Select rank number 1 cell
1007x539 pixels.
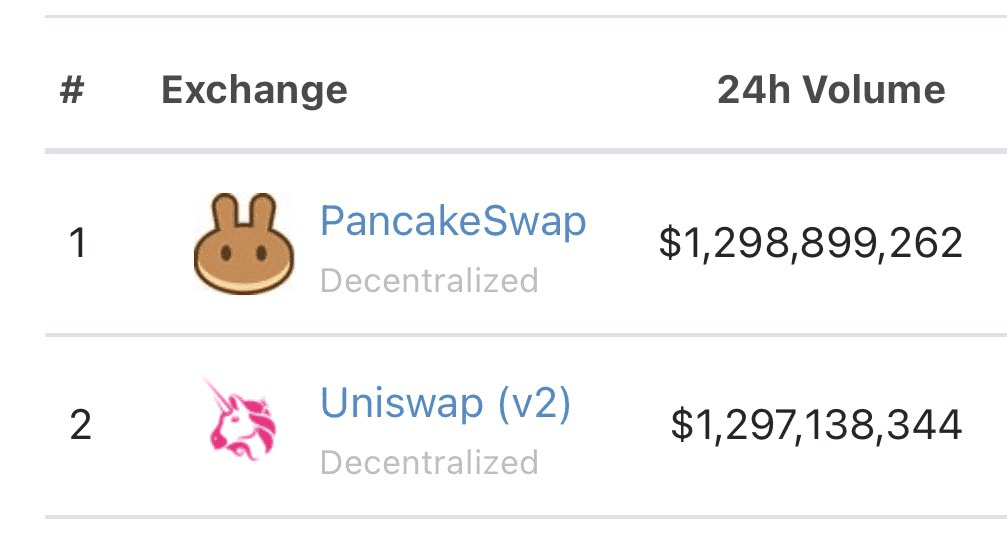(78, 243)
